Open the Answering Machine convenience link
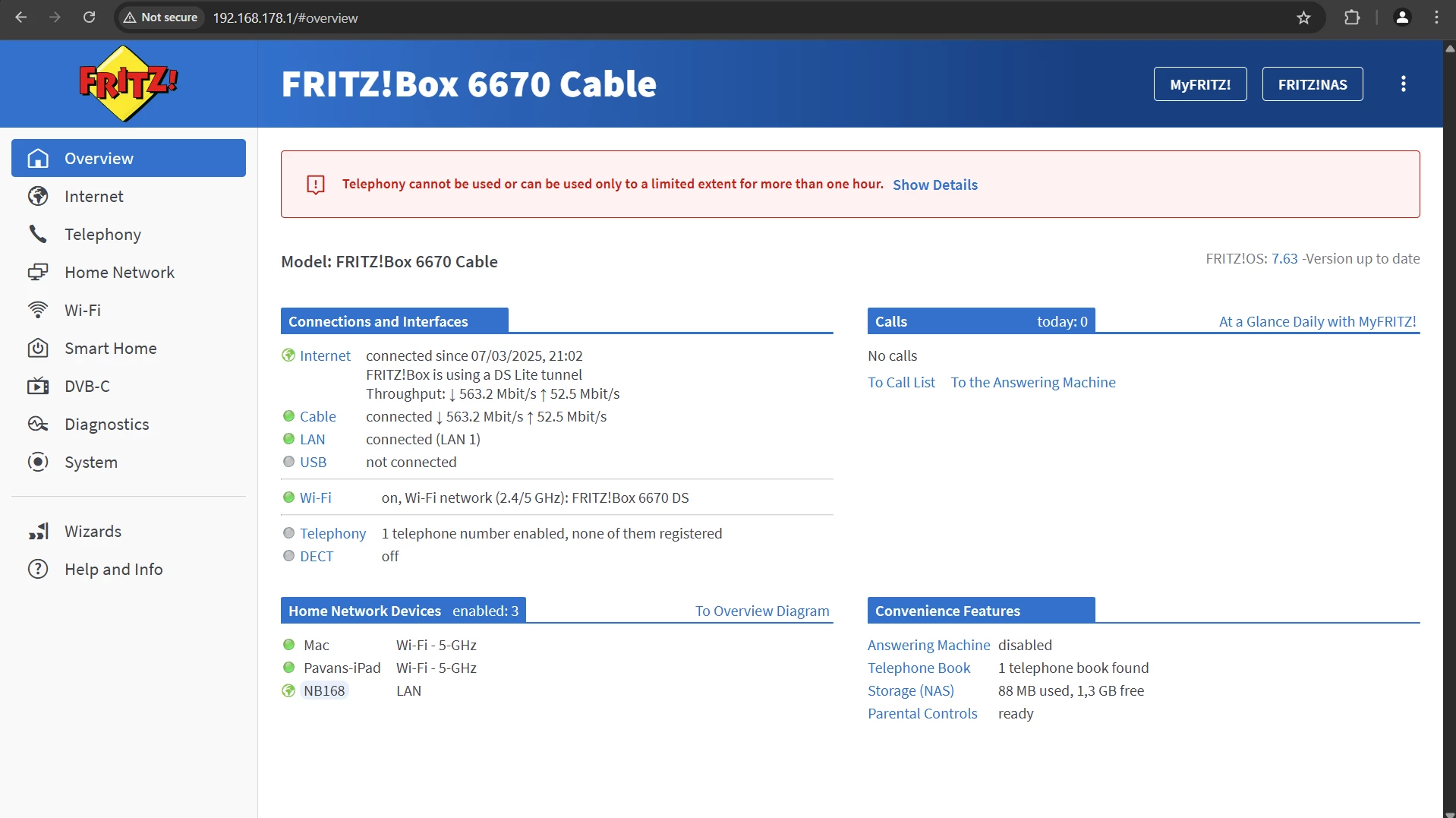 point(928,645)
